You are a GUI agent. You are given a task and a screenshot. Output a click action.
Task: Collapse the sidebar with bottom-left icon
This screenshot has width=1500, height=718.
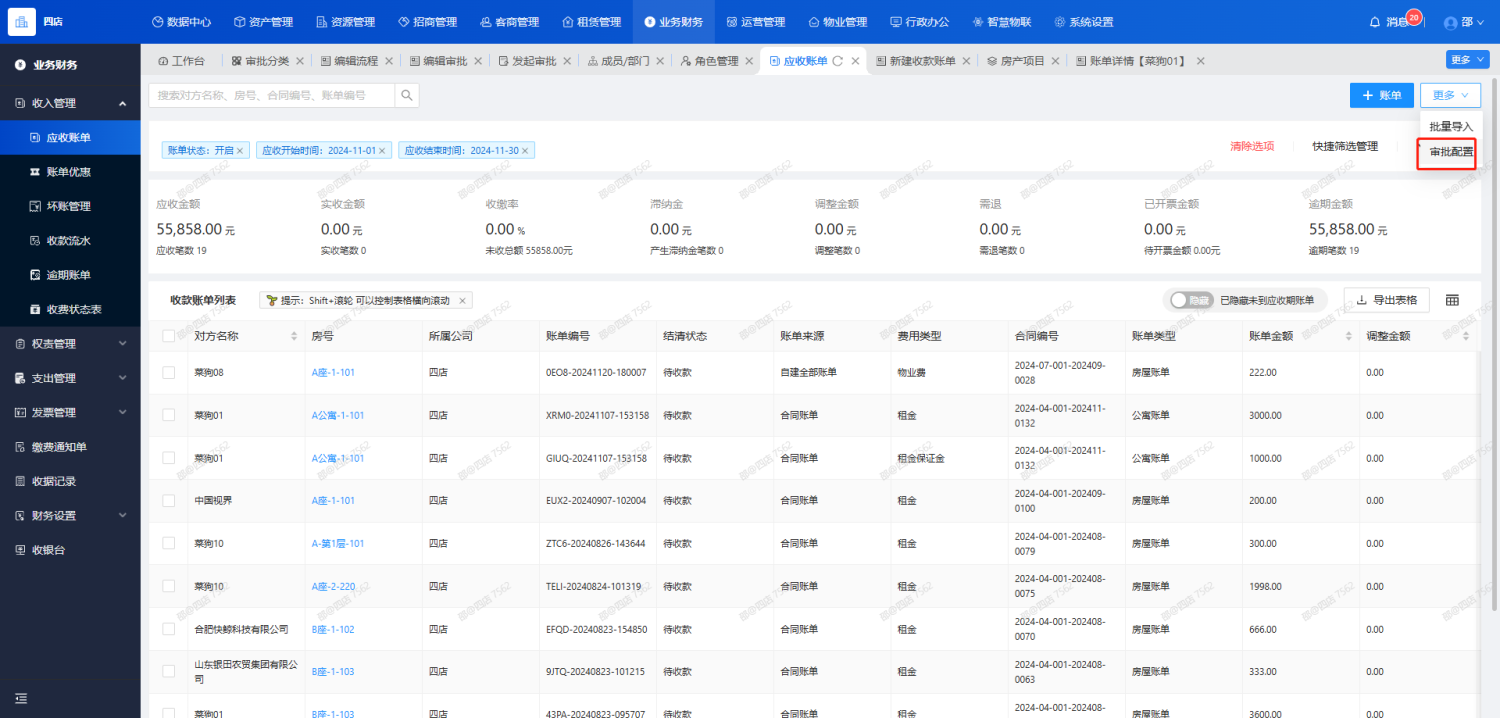tap(21, 698)
